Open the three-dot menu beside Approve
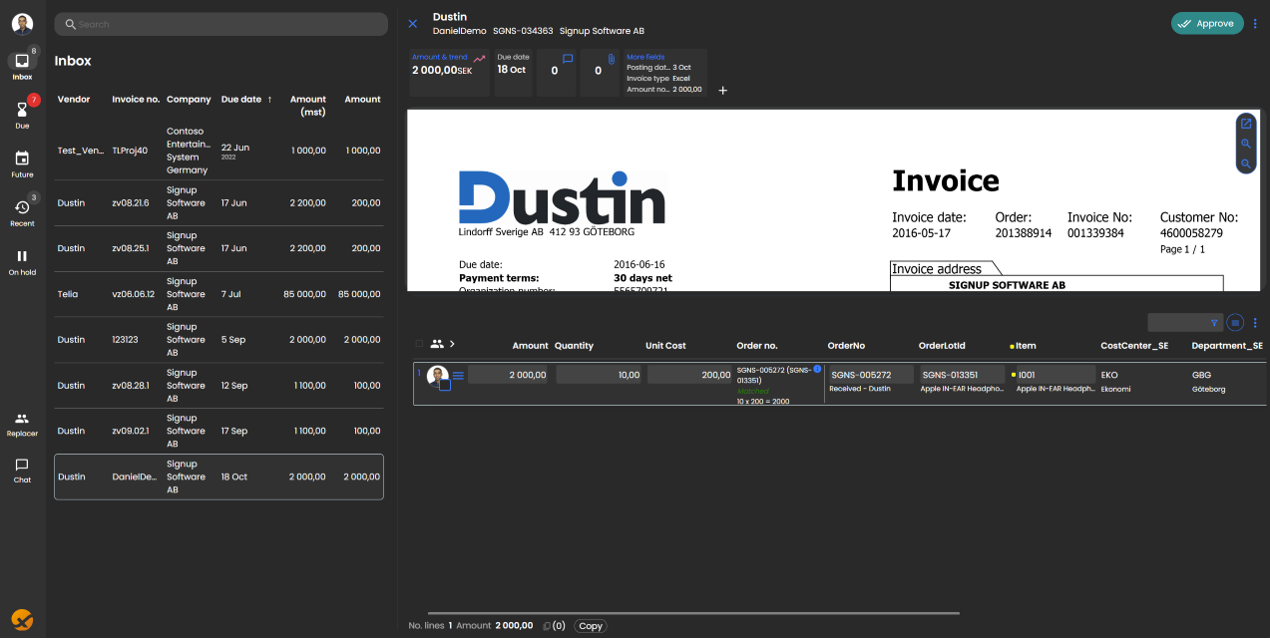Image resolution: width=1270 pixels, height=642 pixels. point(1256,24)
